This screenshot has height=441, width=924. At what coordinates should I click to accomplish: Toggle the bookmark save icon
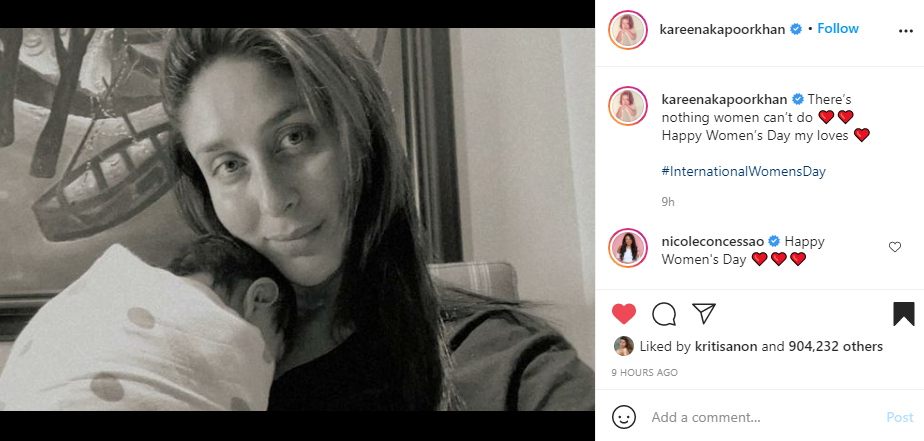pos(903,314)
